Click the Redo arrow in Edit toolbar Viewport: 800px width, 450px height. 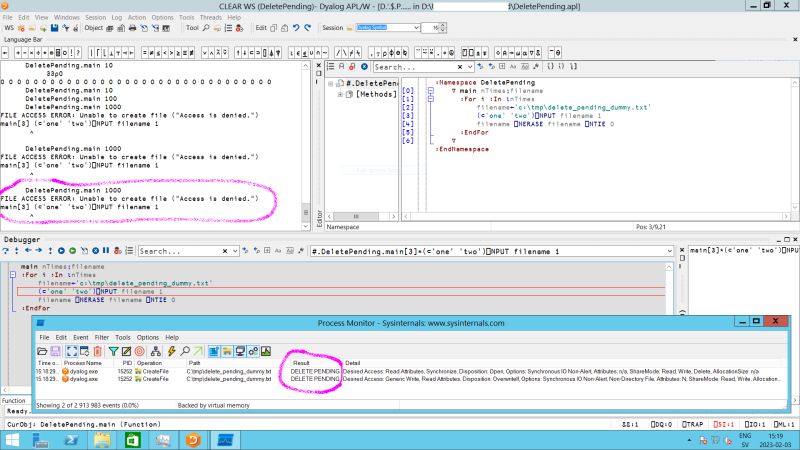pos(307,28)
